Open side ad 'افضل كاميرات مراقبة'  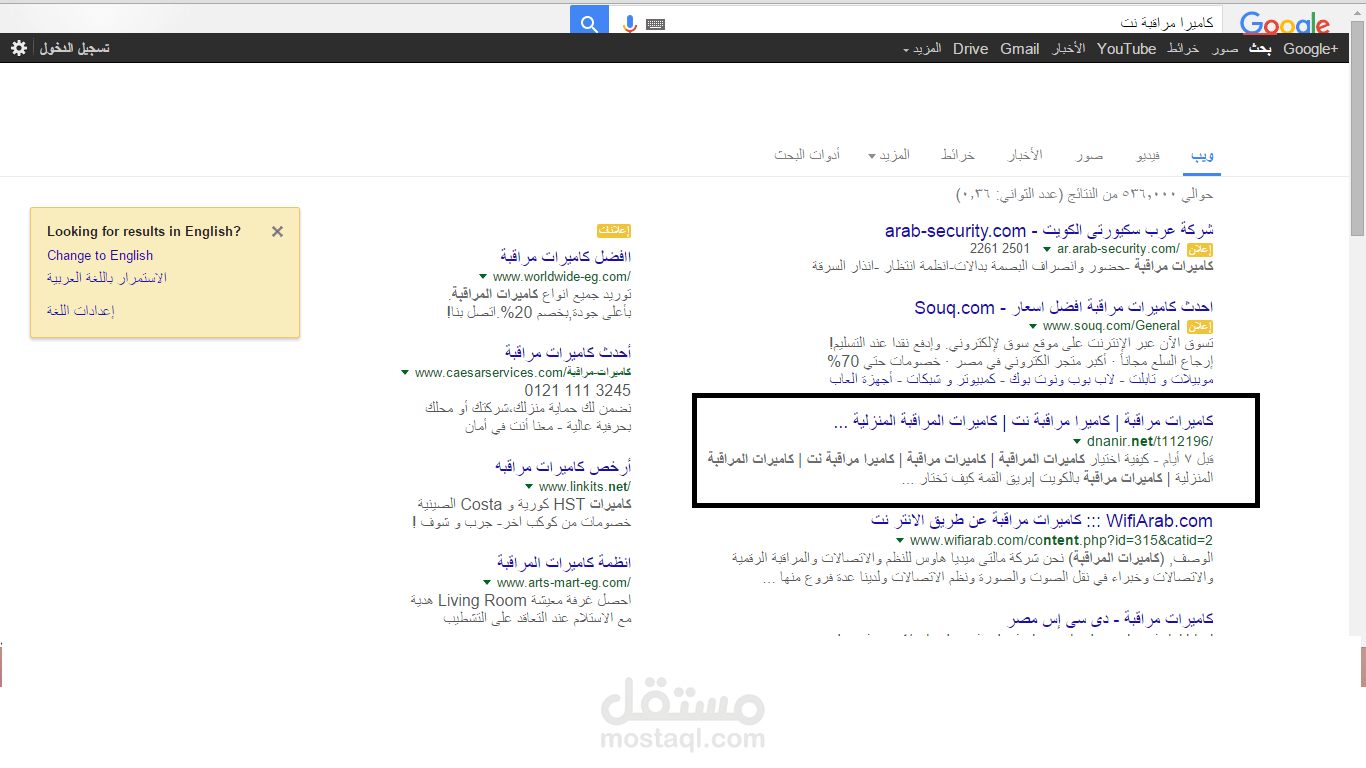pyautogui.click(x=565, y=257)
